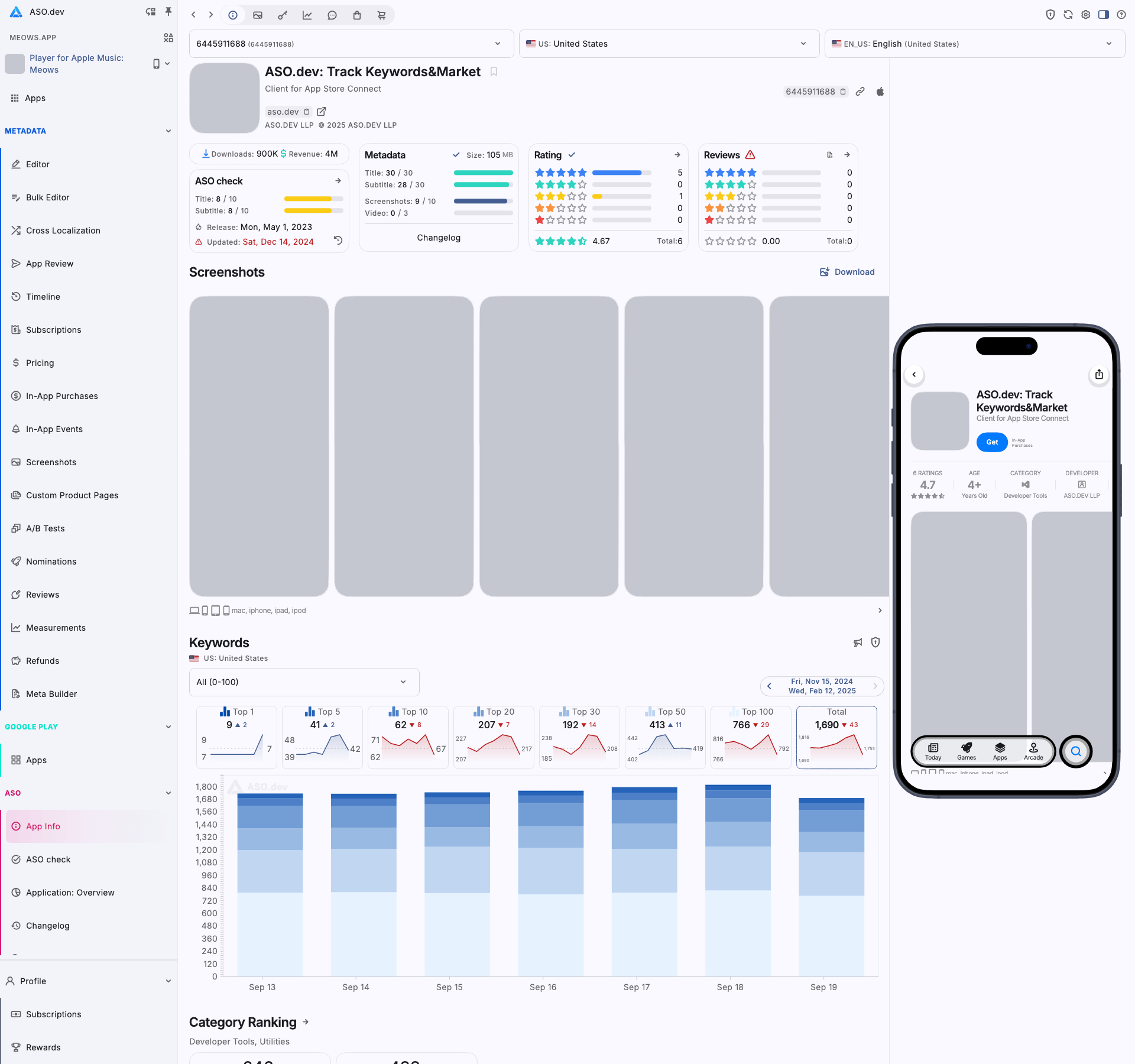Open settings with the gear icon
Image resolution: width=1135 pixels, height=1064 pixels.
1086,15
